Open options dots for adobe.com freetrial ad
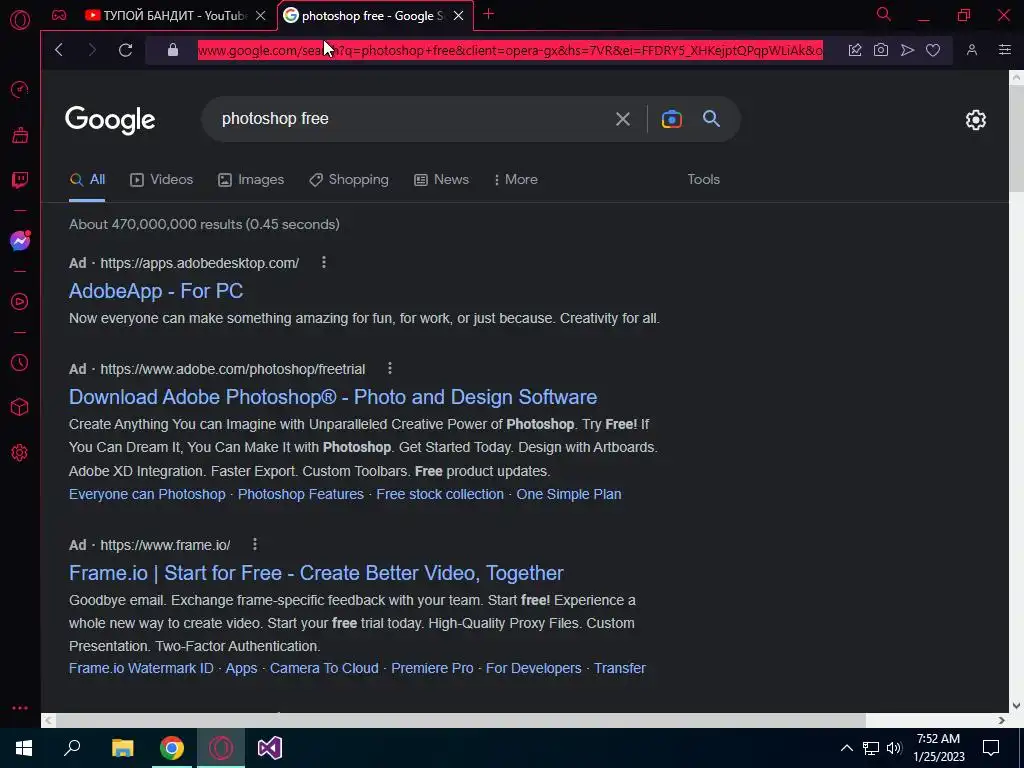 click(x=390, y=368)
